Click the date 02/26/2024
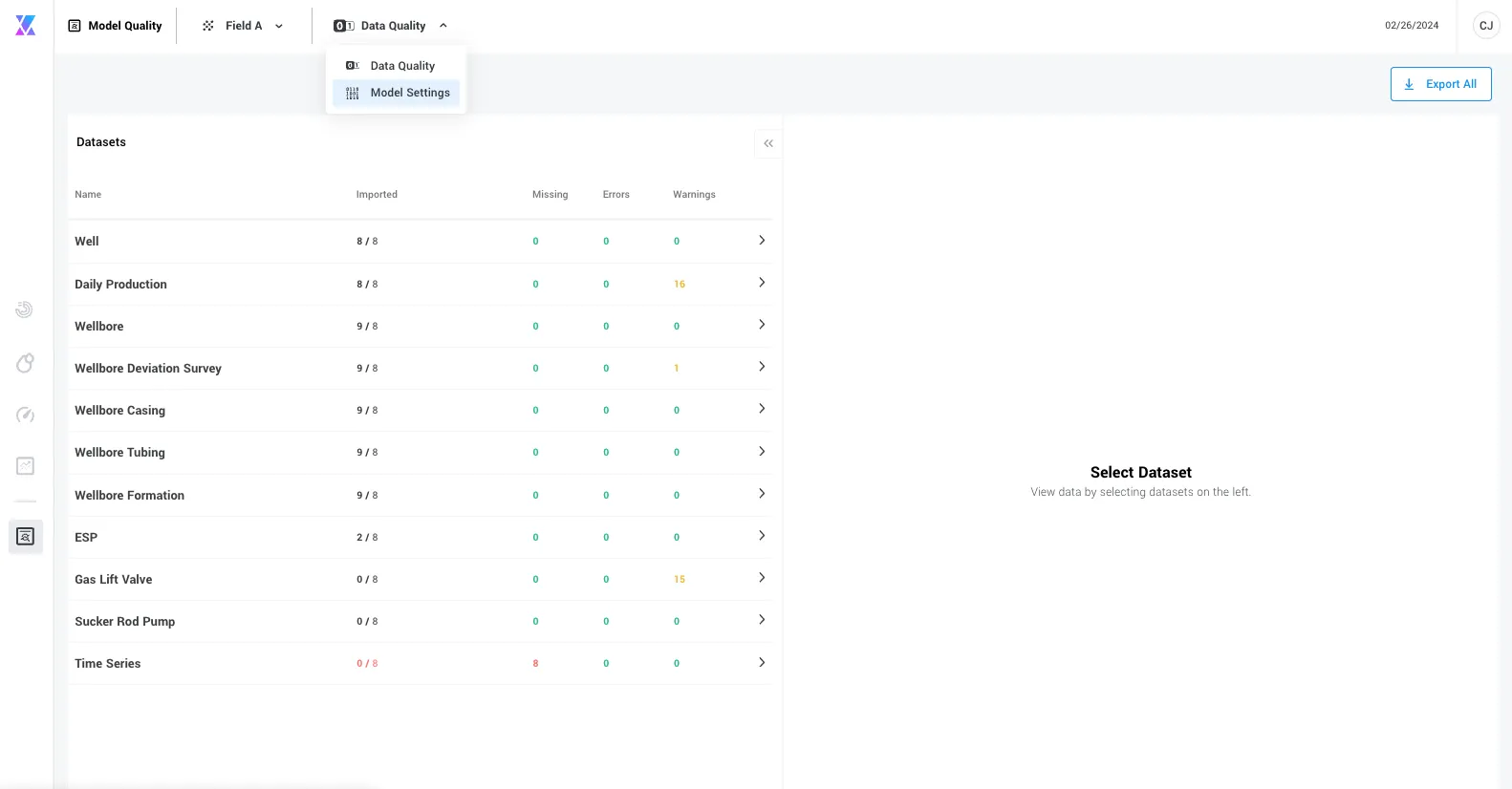The height and width of the screenshot is (789, 1512). (1412, 26)
